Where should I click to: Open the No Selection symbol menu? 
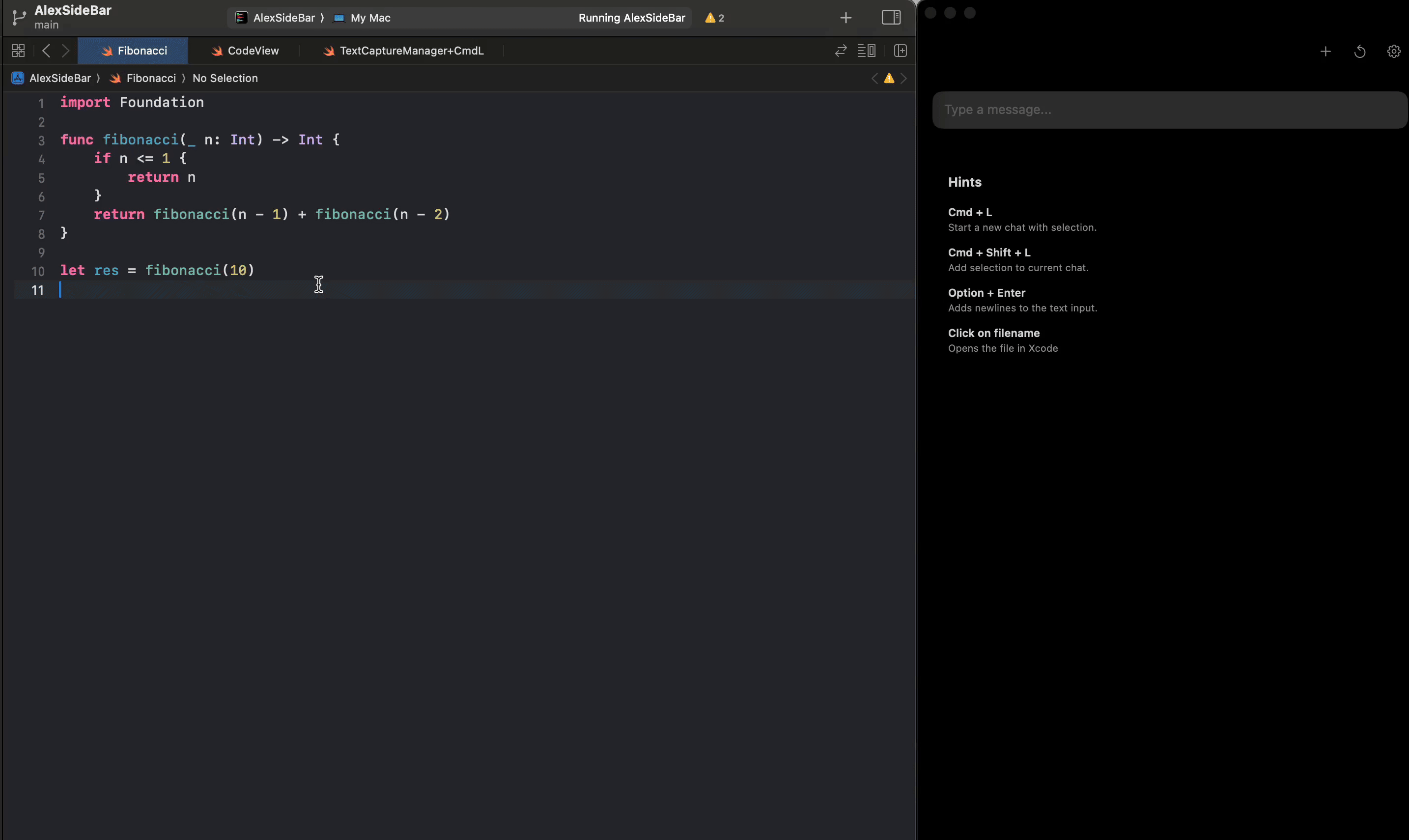click(x=225, y=78)
